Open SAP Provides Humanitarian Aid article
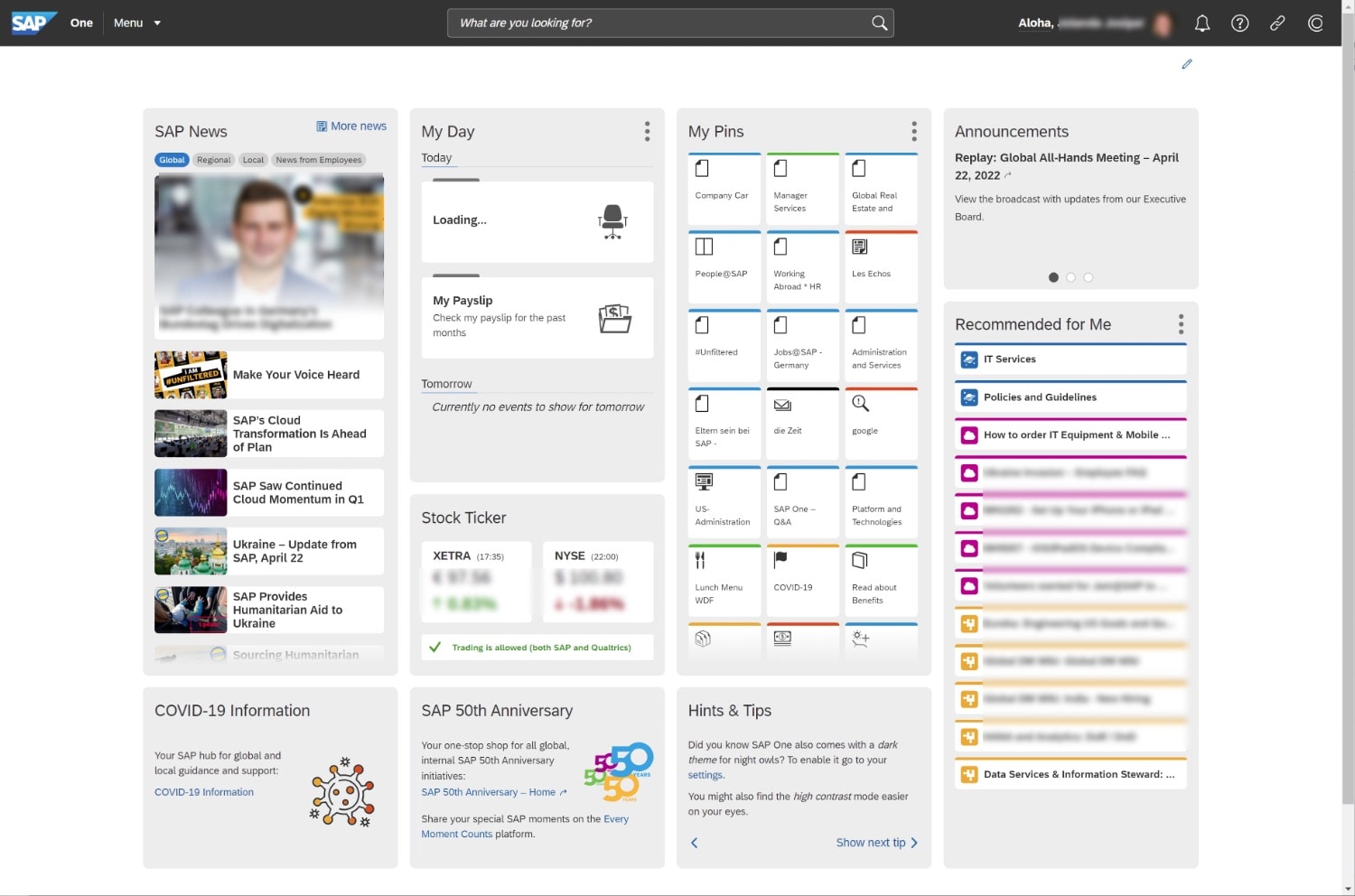 click(269, 610)
